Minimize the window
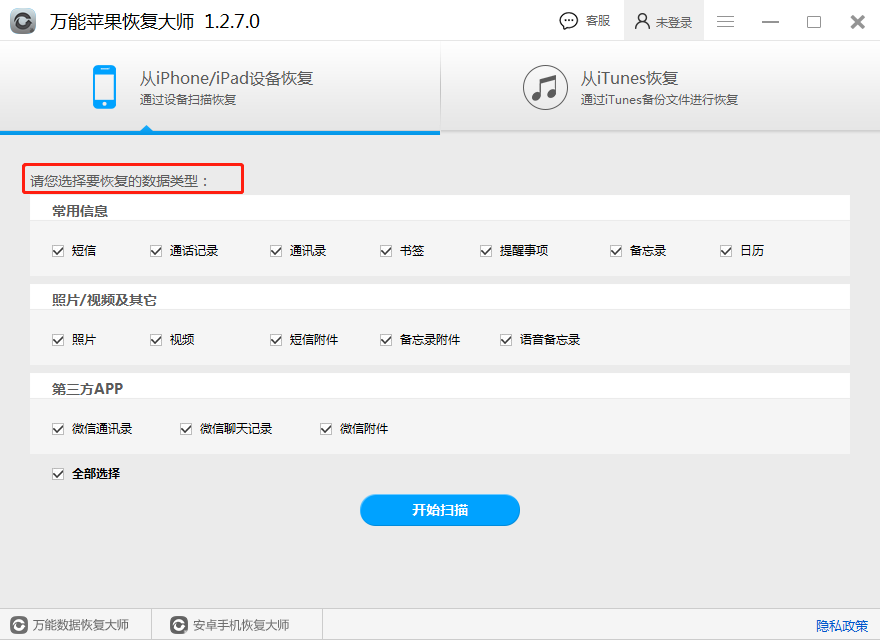Image resolution: width=880 pixels, height=640 pixels. [x=770, y=22]
